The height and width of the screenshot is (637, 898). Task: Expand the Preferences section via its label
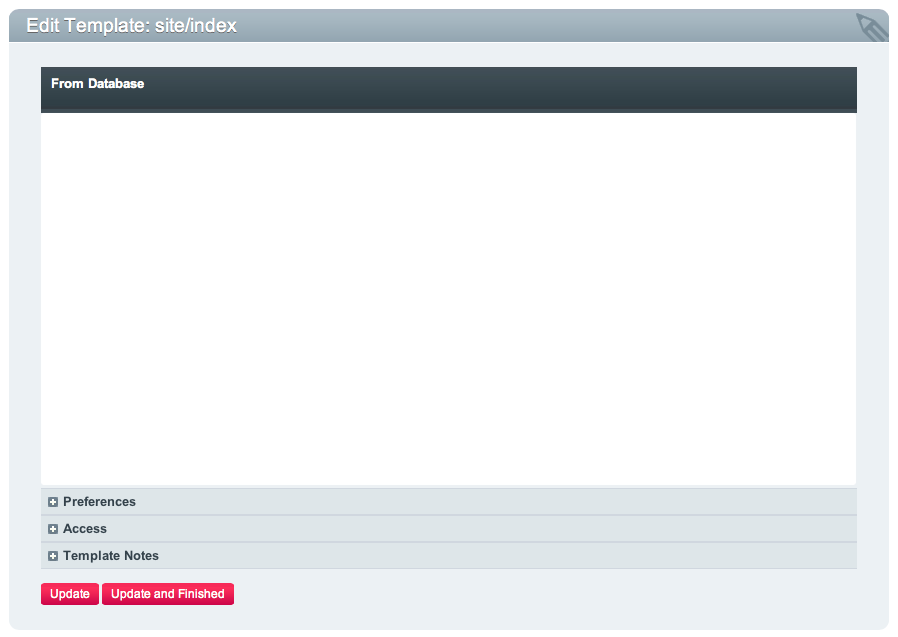[99, 502]
